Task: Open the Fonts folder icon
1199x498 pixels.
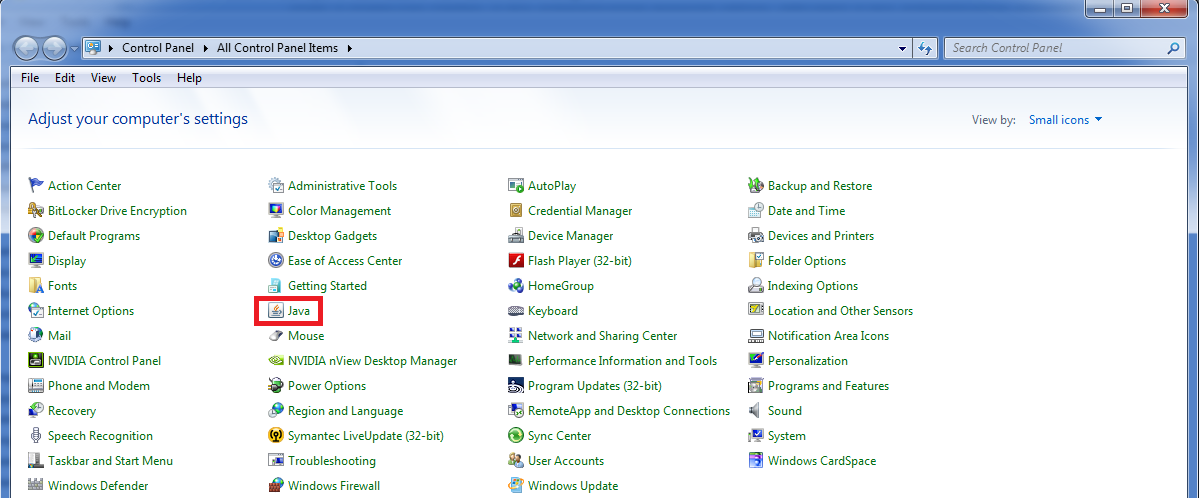Action: [36, 285]
